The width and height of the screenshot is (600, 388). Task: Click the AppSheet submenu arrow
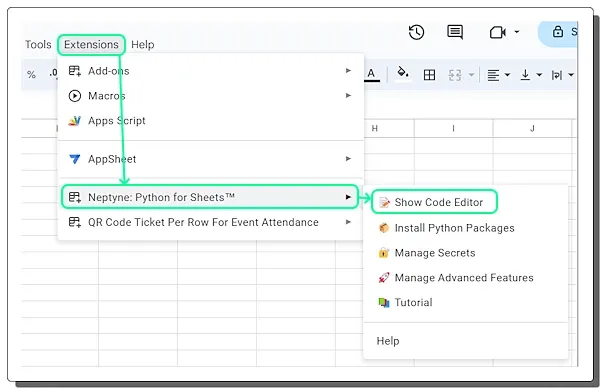tap(348, 158)
